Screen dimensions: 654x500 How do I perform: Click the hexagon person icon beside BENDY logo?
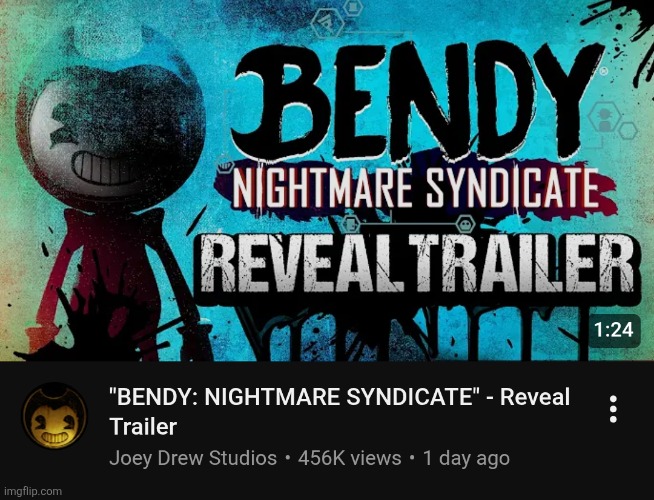click(604, 118)
